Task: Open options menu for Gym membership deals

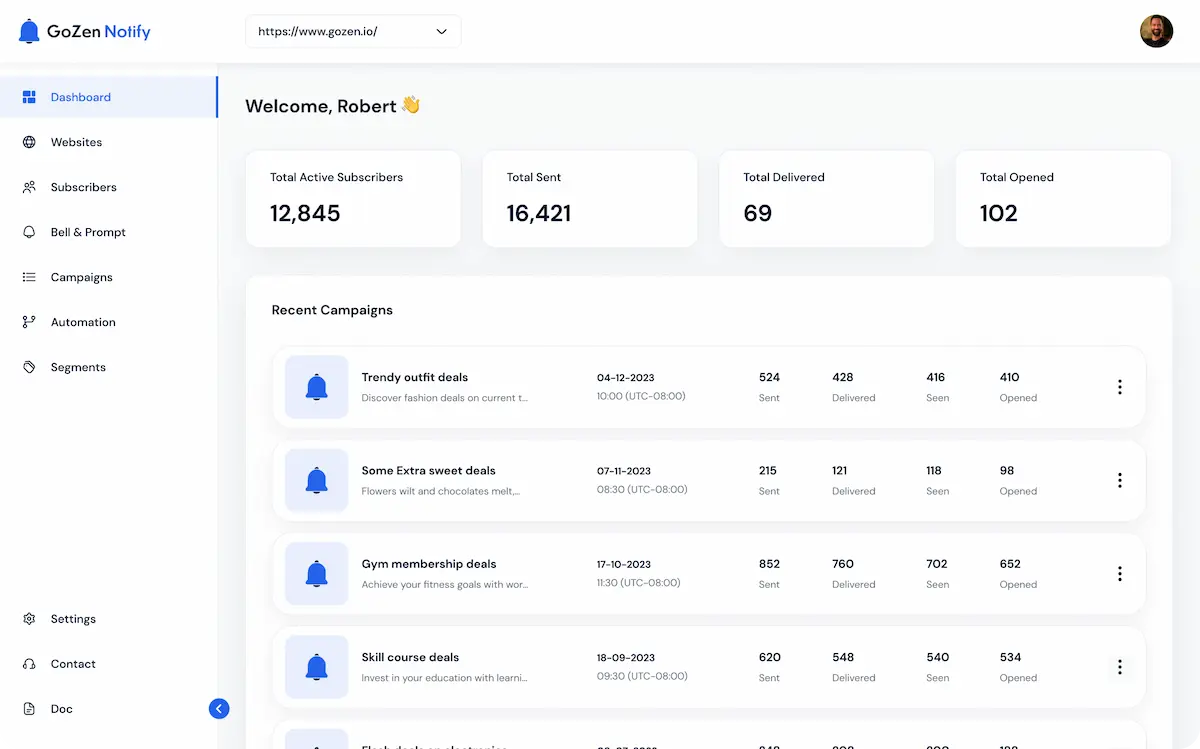Action: [1119, 573]
